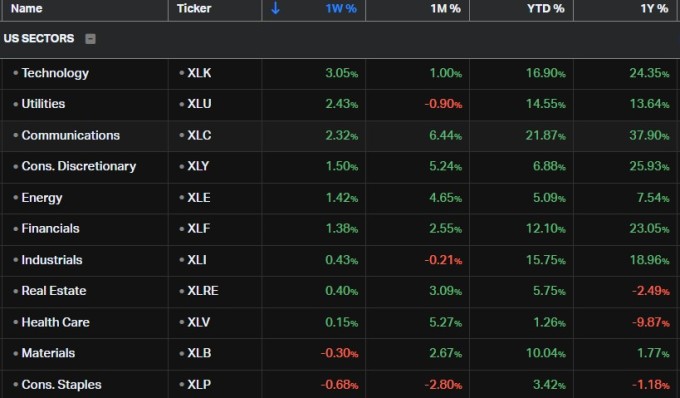Click the 1W % sort arrow icon
Screen dimensions: 680x398
tap(275, 8)
